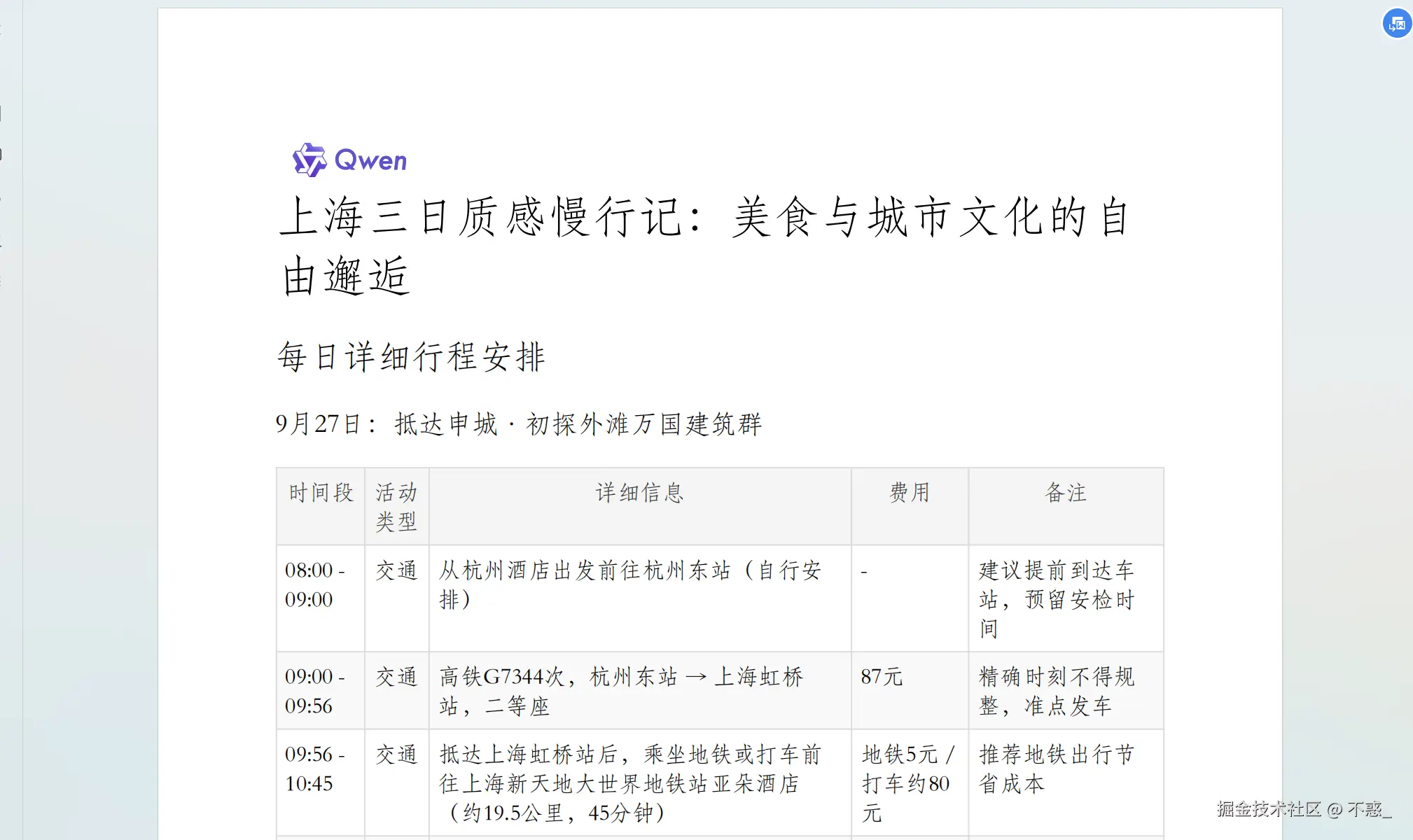The height and width of the screenshot is (840, 1413).
Task: Select the 备注 column header
Action: pyautogui.click(x=1065, y=493)
